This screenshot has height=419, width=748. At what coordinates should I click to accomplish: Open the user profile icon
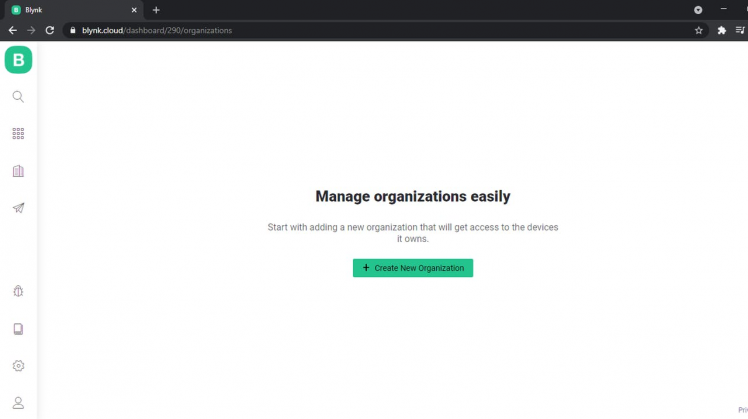[x=18, y=403]
